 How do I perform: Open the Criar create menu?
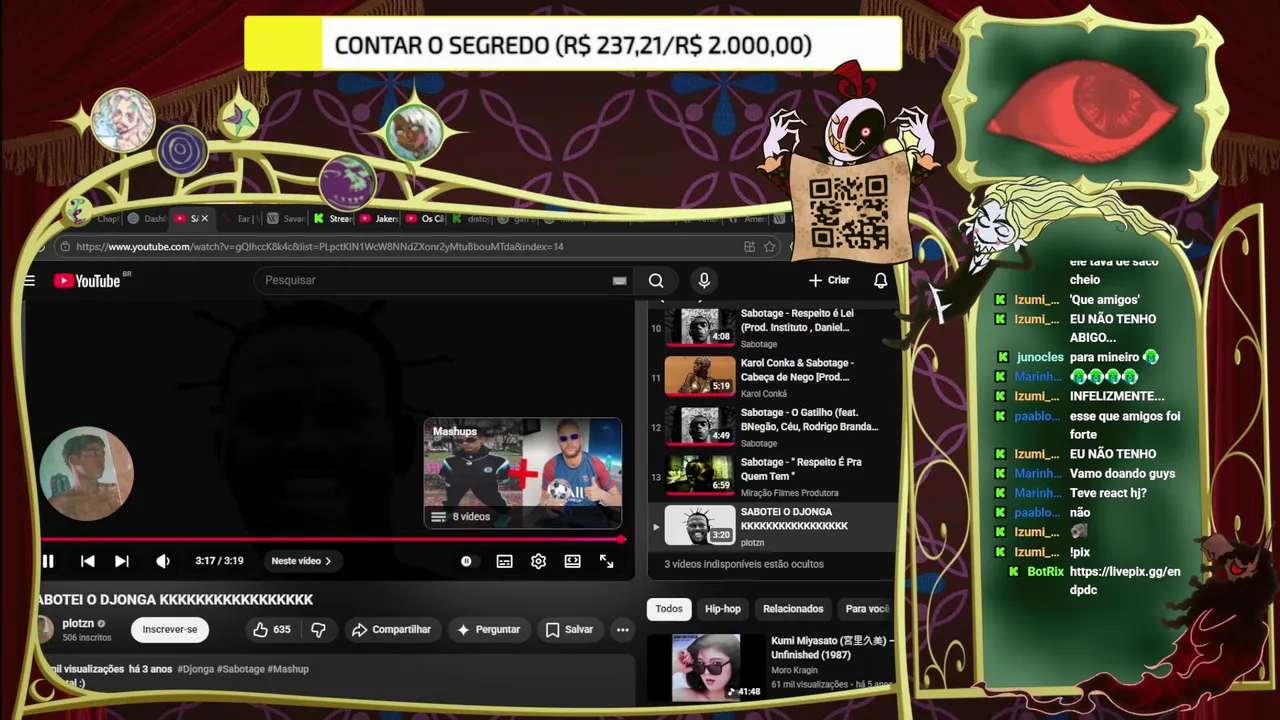point(829,281)
